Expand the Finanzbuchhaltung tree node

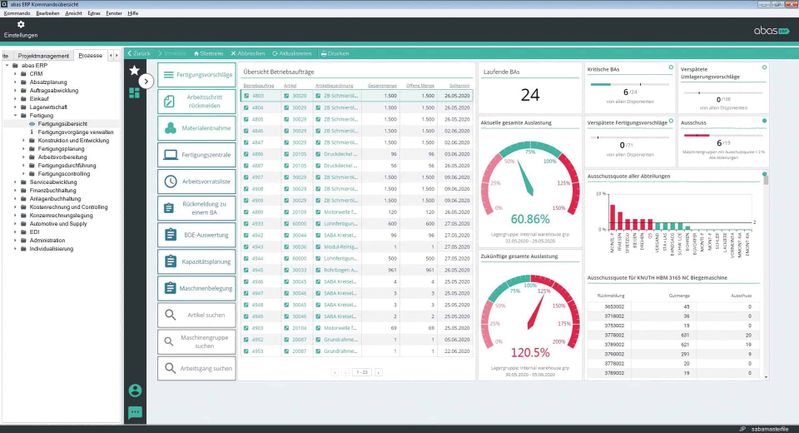tap(15, 191)
